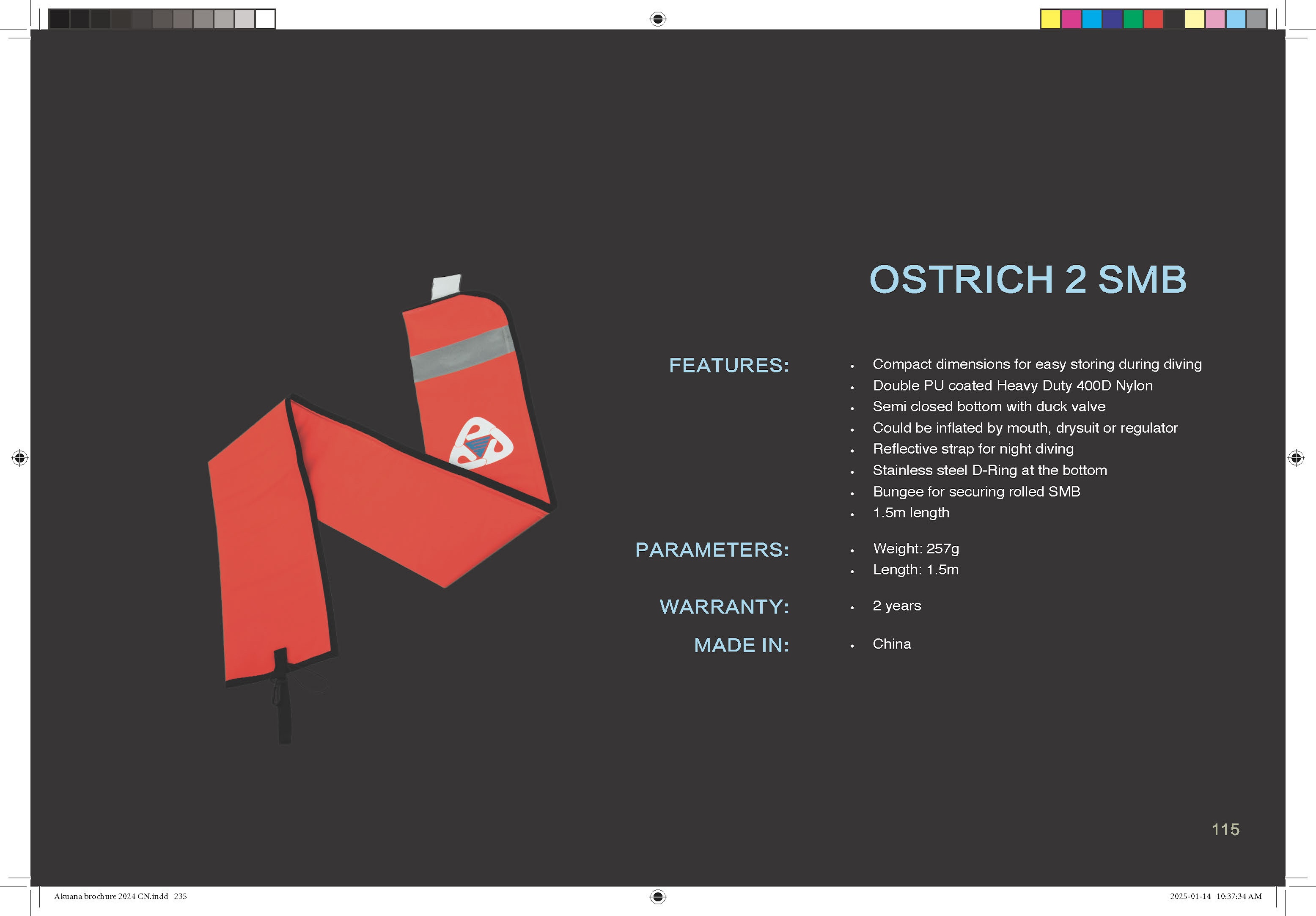Click the black bungee loop at the buoy bottom
The width and height of the screenshot is (1316, 916).
283,702
